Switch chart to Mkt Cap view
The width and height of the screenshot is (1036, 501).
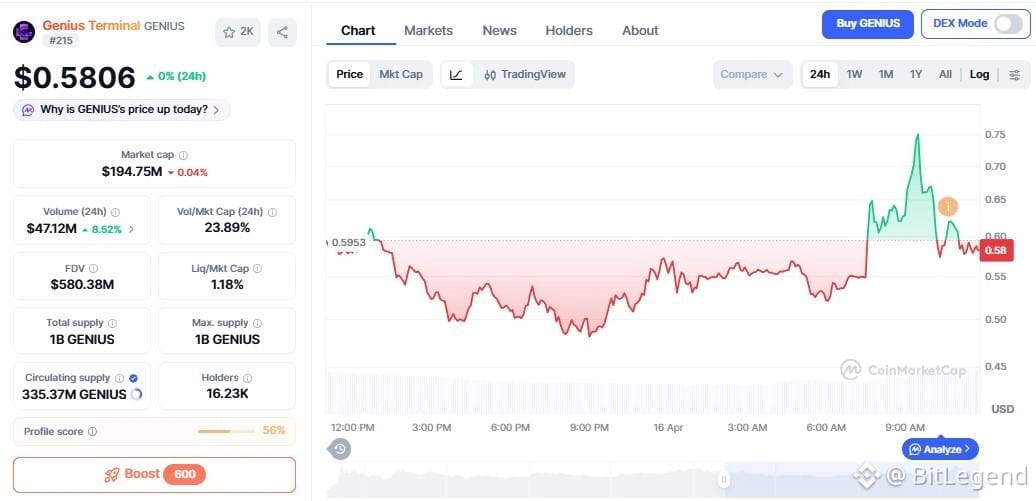[400, 75]
